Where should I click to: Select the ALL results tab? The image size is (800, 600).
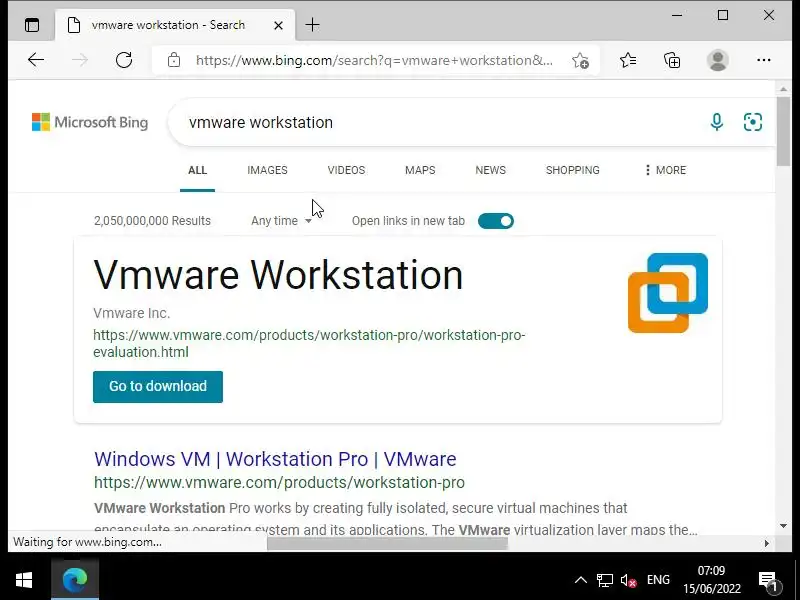[197, 170]
